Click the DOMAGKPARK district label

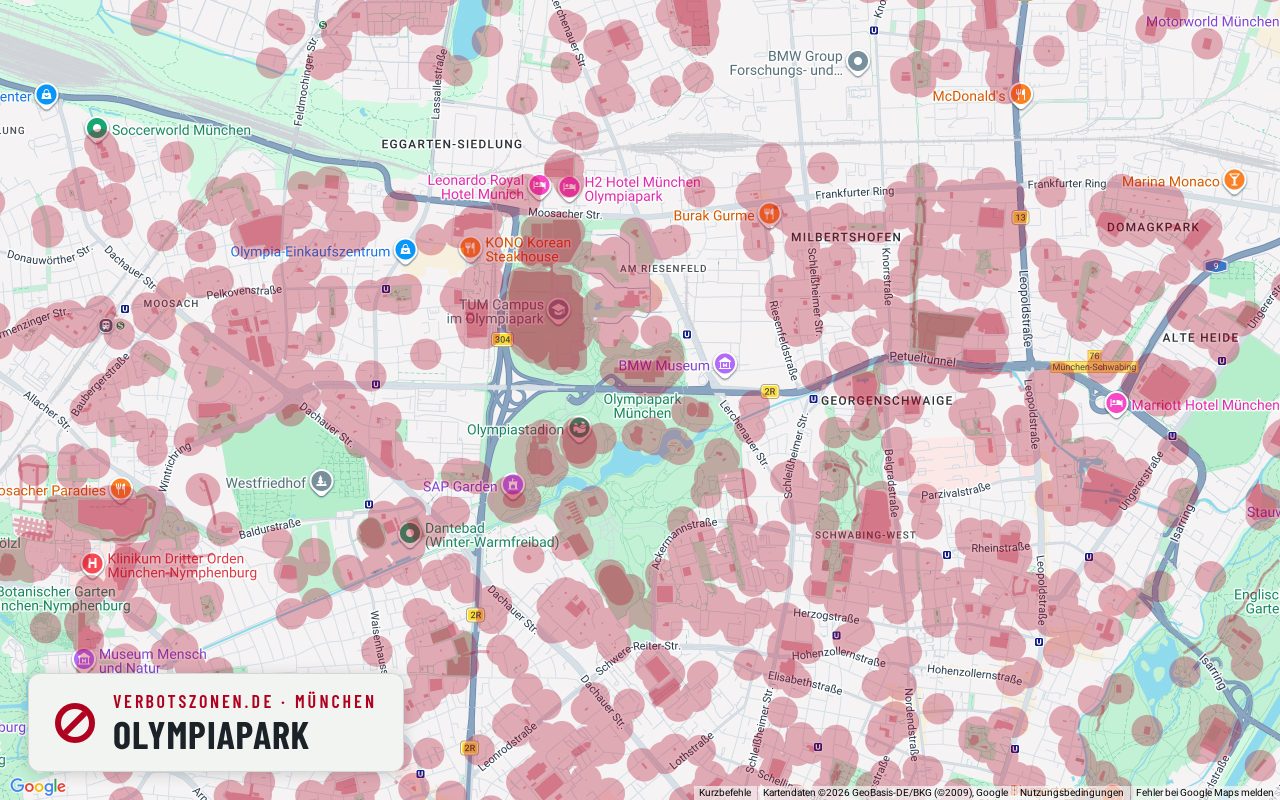tap(1153, 227)
